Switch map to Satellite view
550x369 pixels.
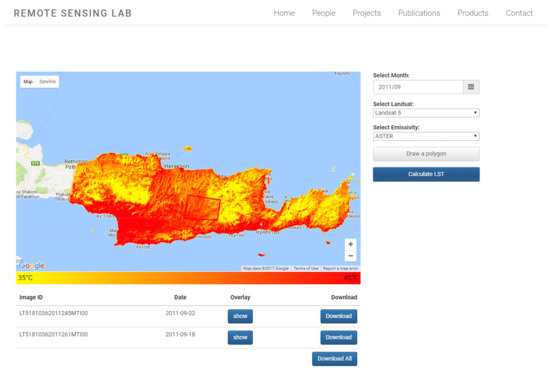pyautogui.click(x=47, y=81)
